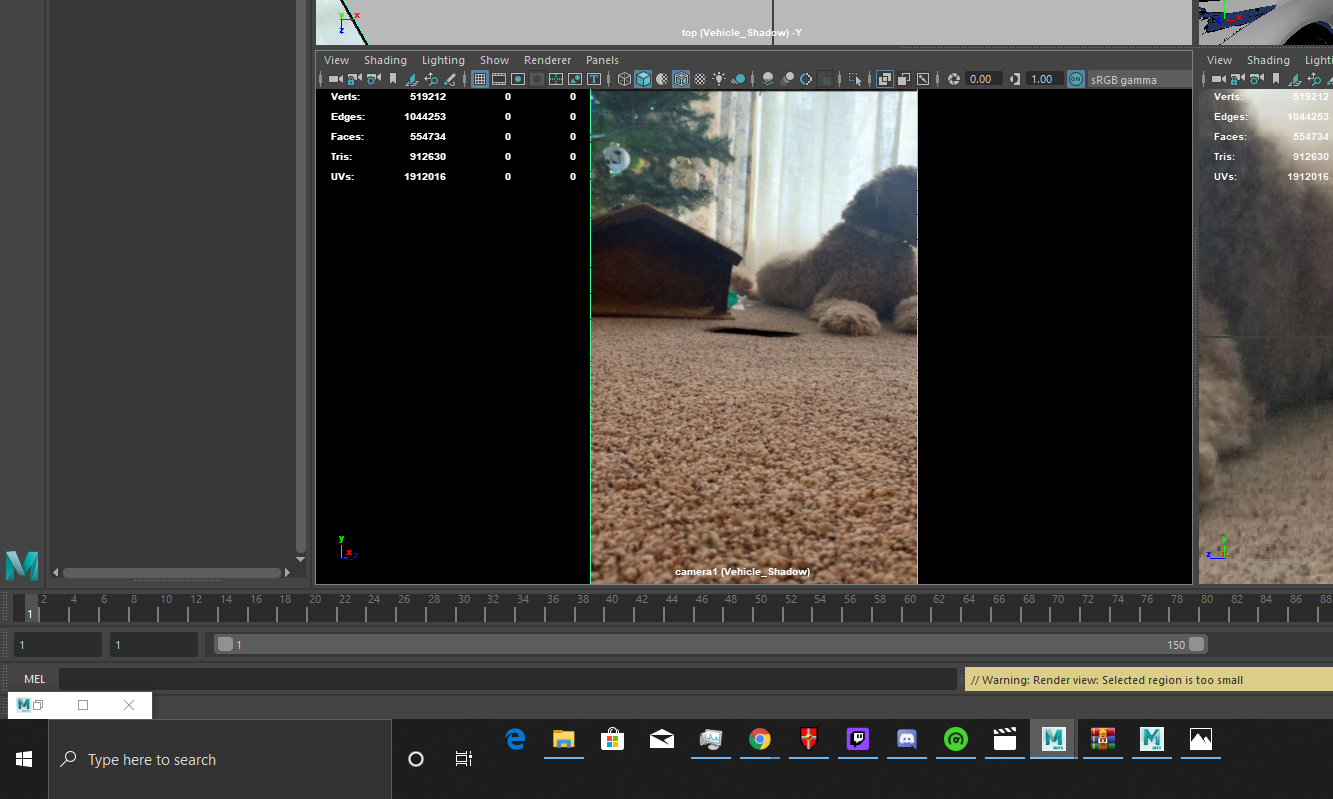Viewport: 1333px width, 799px height.
Task: Click the Smooth Shade All cube icon
Action: pos(643,79)
